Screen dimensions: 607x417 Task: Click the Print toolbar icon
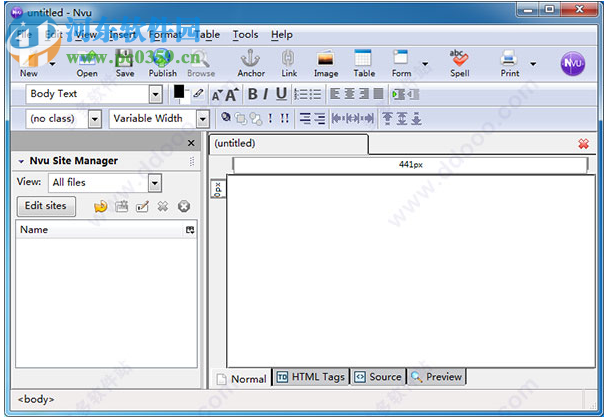(509, 63)
